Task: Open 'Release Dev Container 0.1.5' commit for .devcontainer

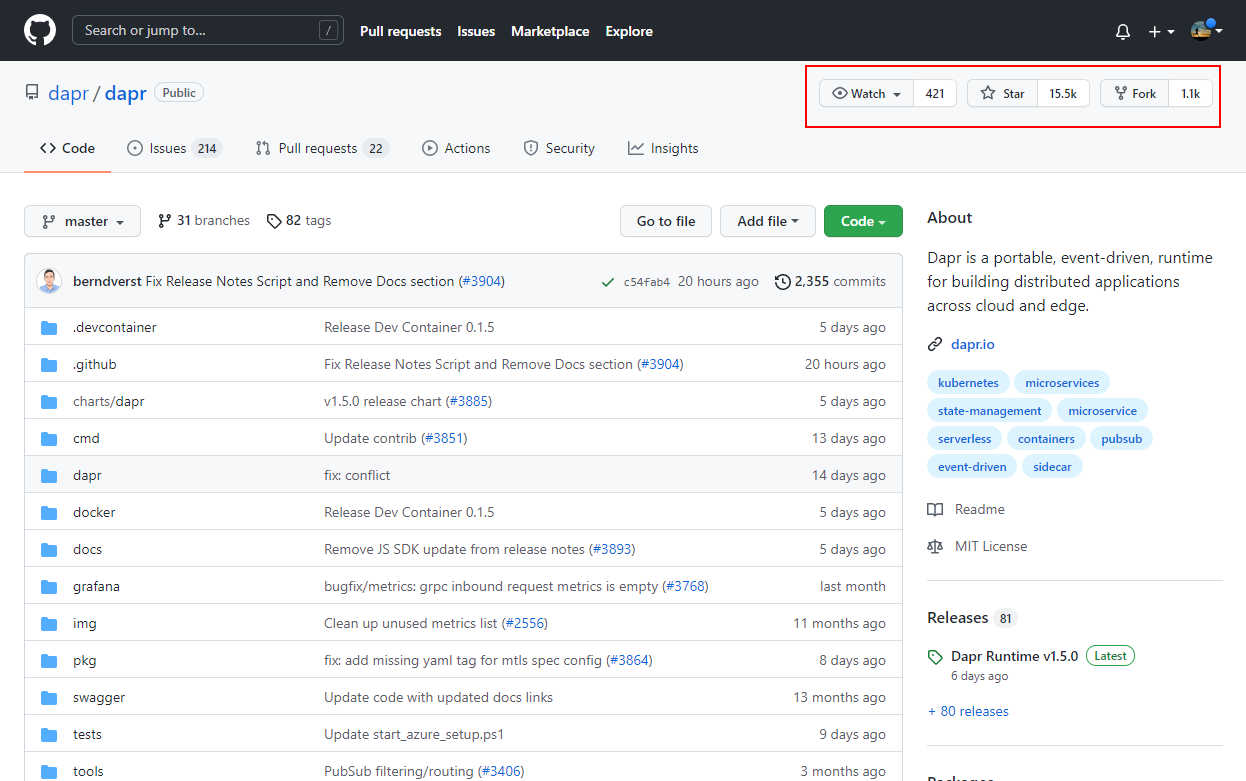Action: tap(409, 327)
